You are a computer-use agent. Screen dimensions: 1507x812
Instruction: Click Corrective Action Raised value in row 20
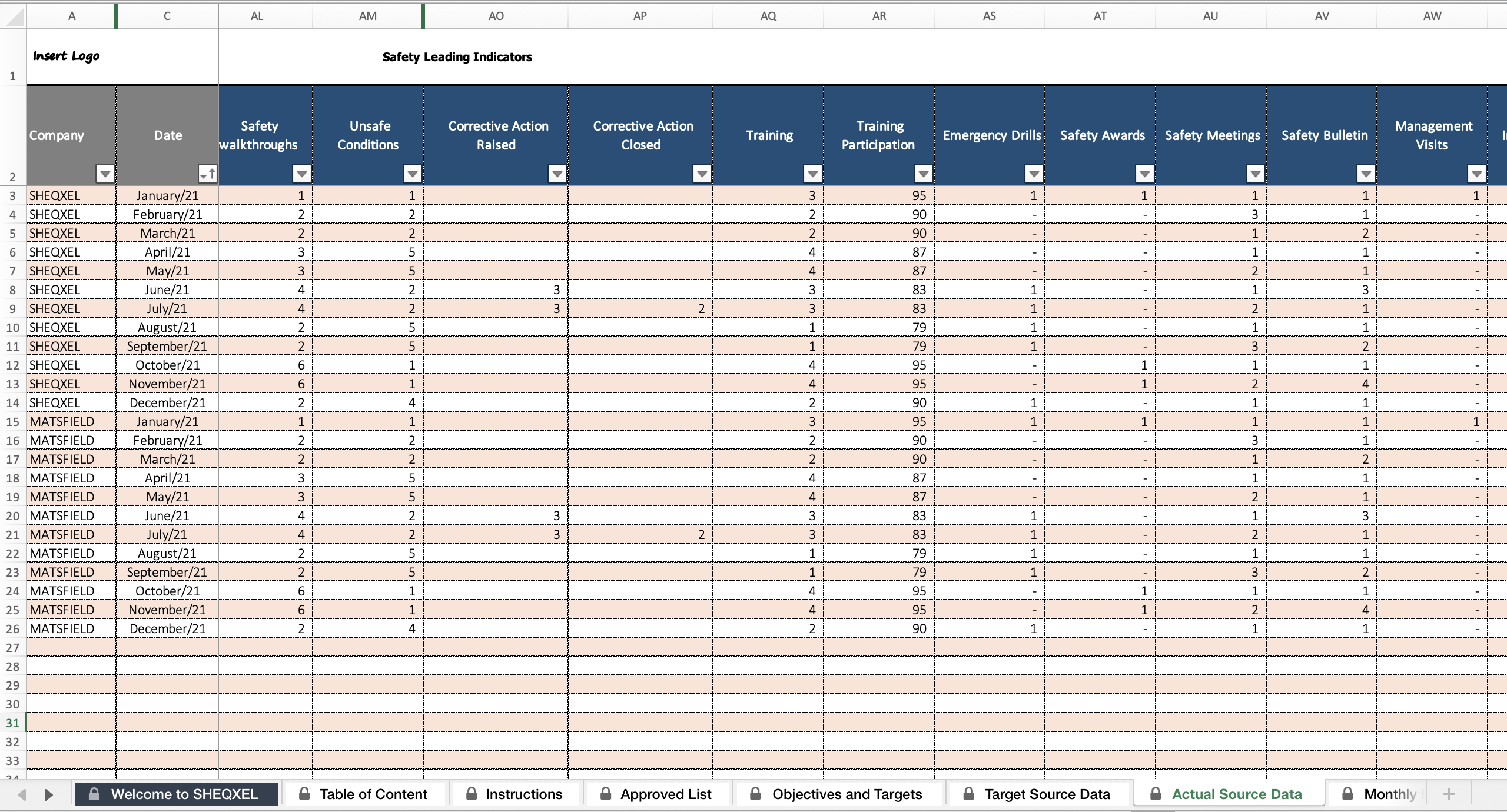(496, 515)
